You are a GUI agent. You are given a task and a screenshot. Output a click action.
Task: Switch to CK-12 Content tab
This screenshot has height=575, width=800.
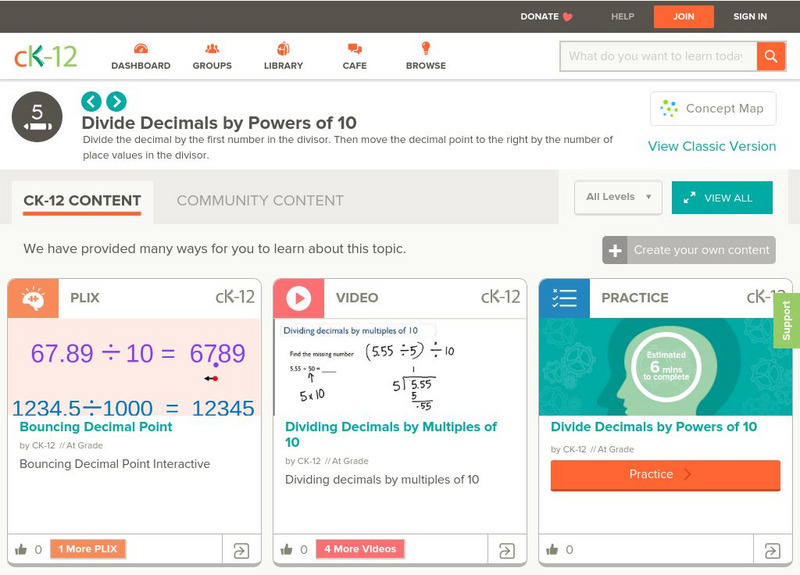(x=82, y=201)
